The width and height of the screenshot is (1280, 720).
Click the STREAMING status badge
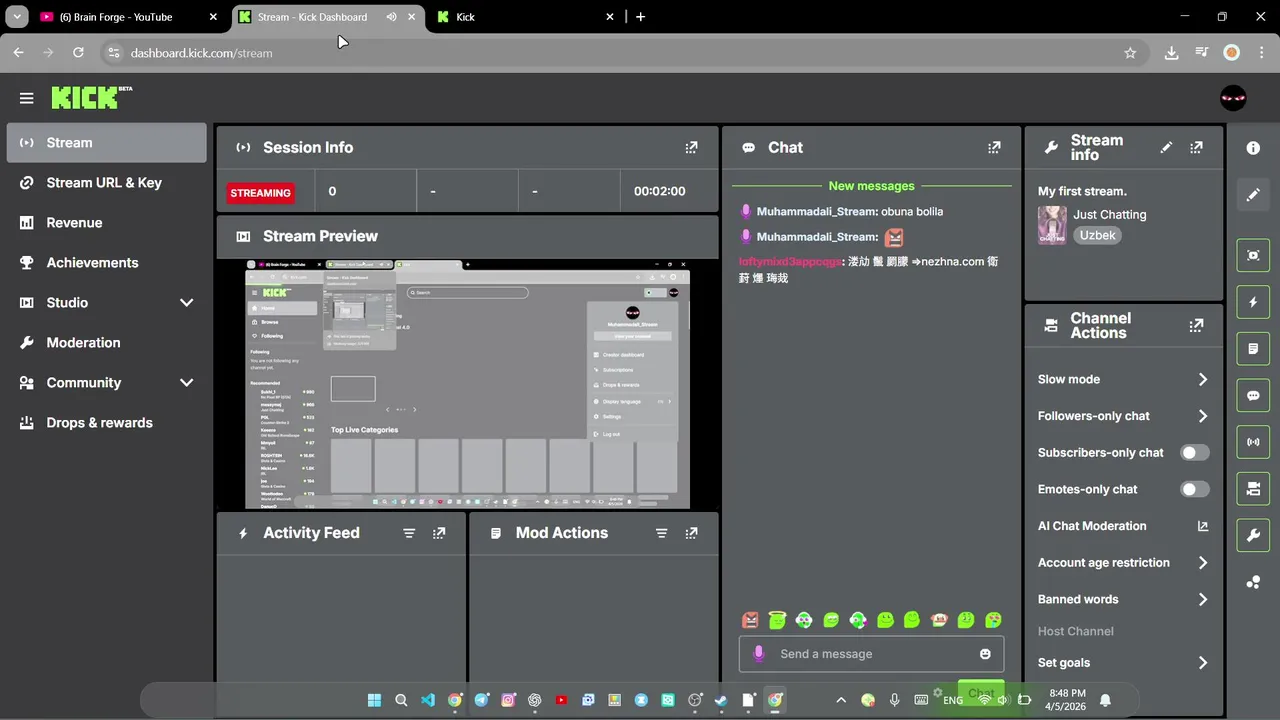(x=260, y=193)
